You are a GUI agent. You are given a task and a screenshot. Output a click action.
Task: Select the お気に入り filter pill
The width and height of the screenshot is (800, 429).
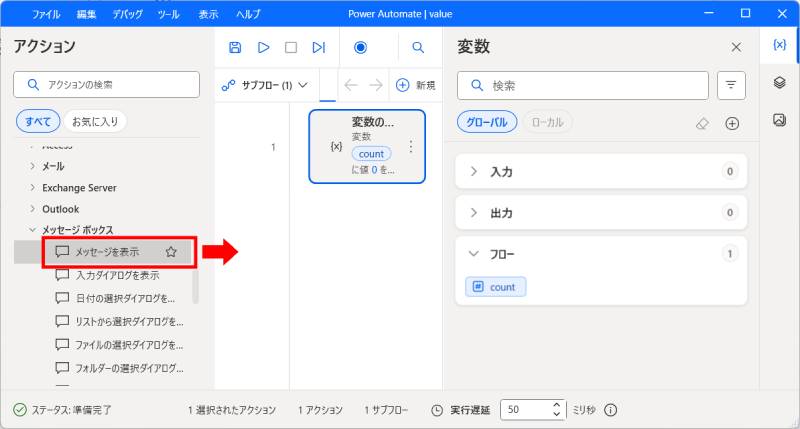pyautogui.click(x=95, y=121)
